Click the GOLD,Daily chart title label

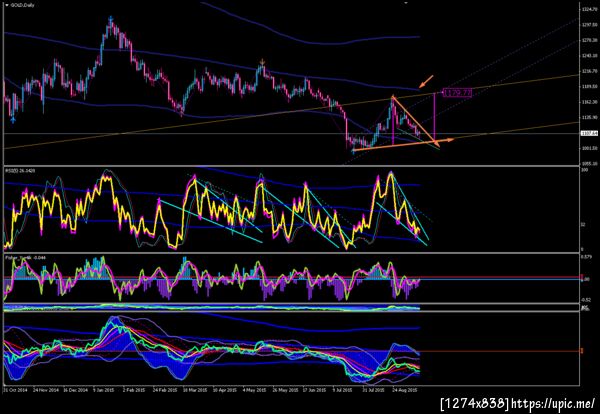(x=20, y=5)
